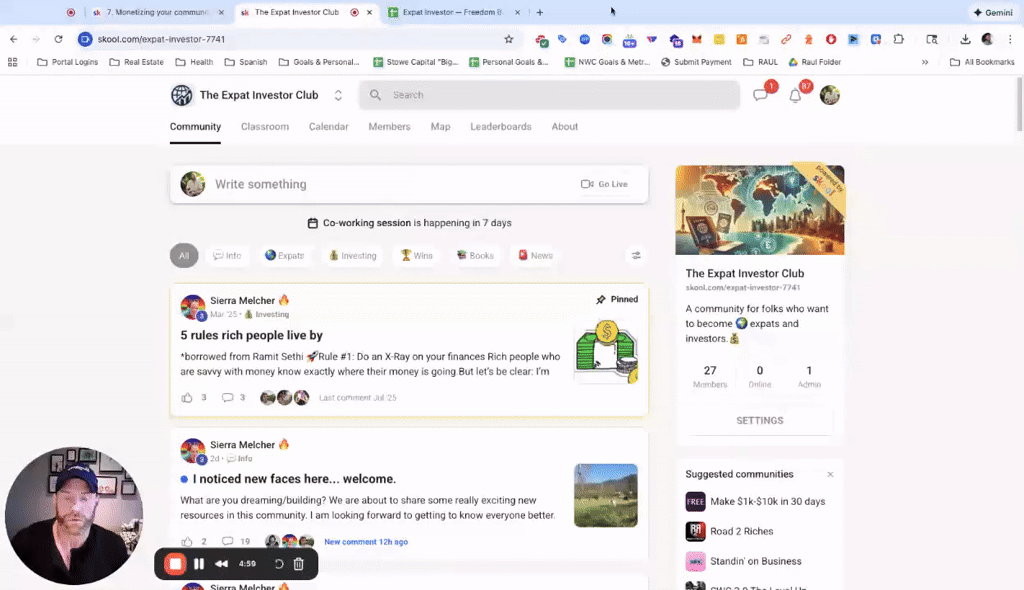Open a new browser tab
Viewport: 1024px width, 590px height.
(539, 12)
